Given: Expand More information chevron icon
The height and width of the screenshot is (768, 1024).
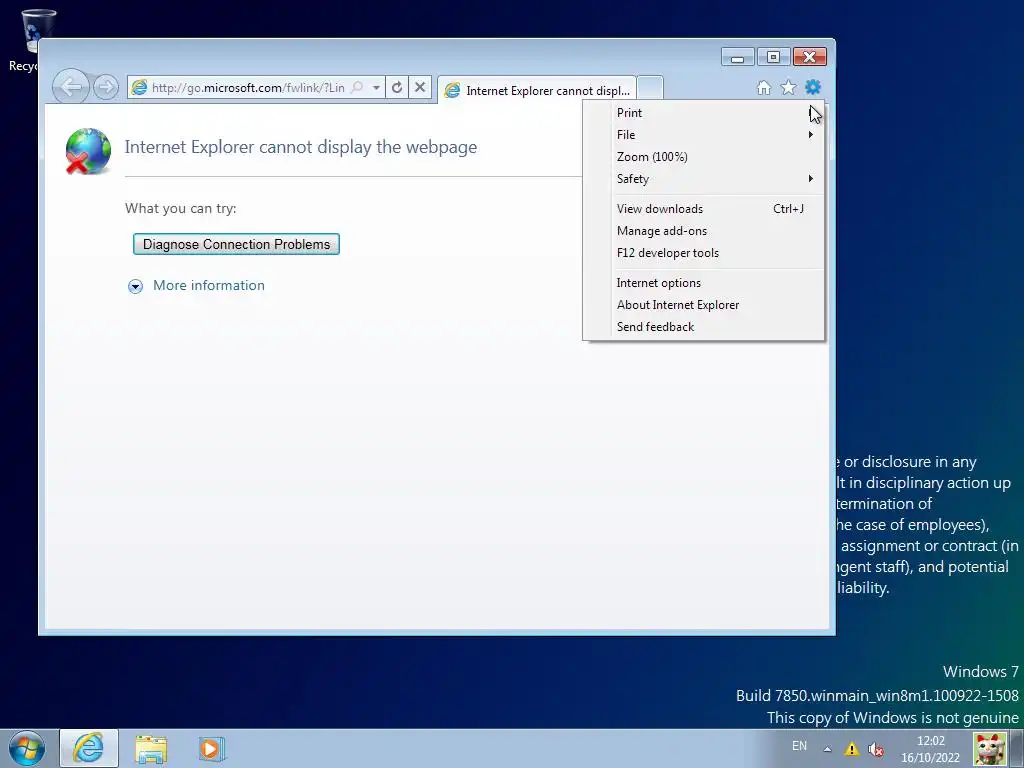Looking at the screenshot, I should coord(135,286).
